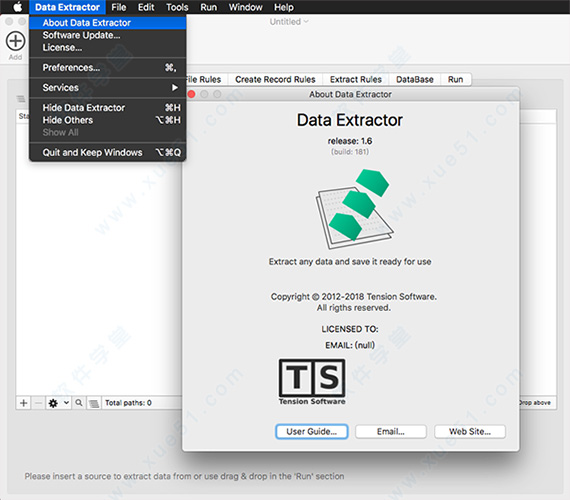Click the minus button below the paths list

tap(38, 403)
